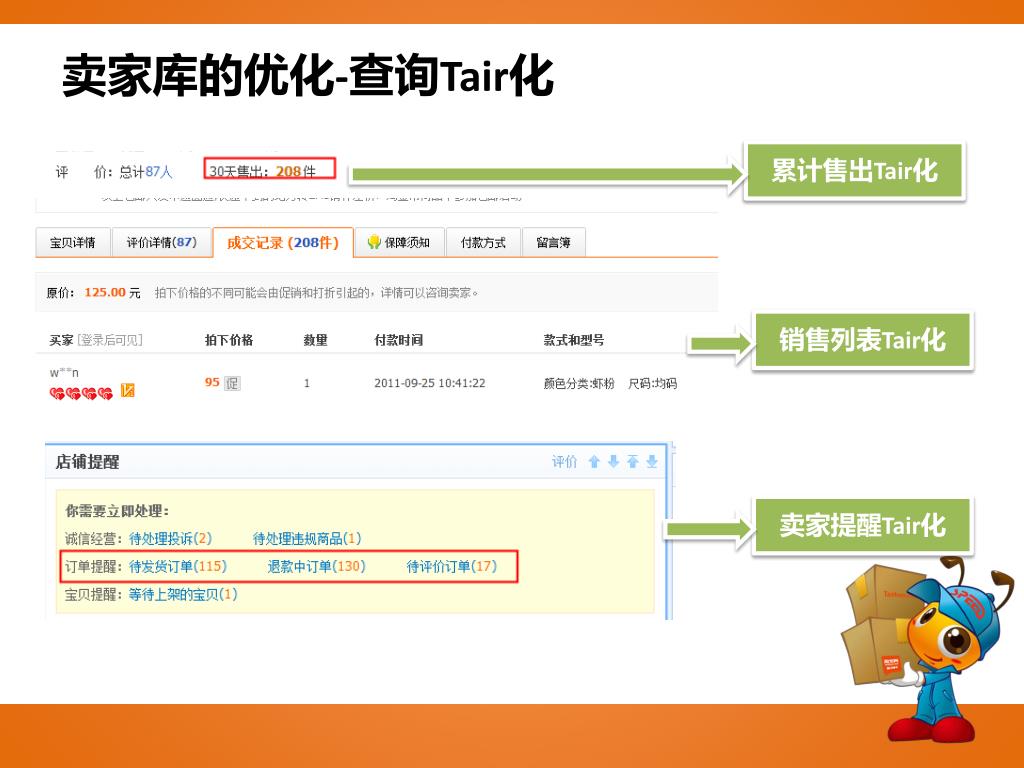Viewport: 1024px width, 768px height.
Task: Click the 颜色分类:虾粉 cell text
Action: click(x=579, y=383)
